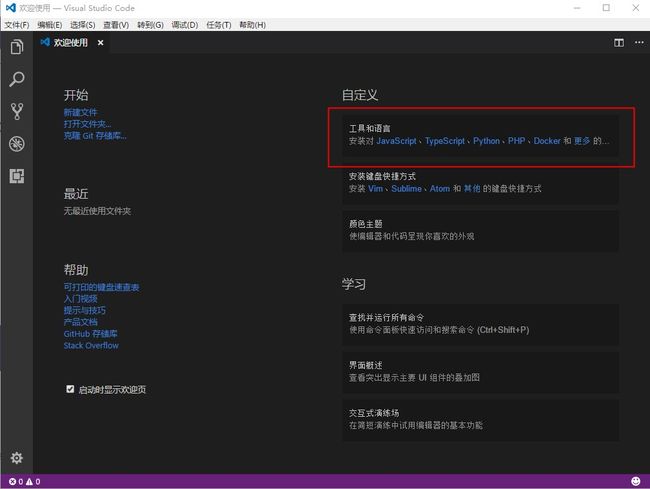Click 更多 link in 工具和语言
The image size is (650, 489).
click(582, 141)
